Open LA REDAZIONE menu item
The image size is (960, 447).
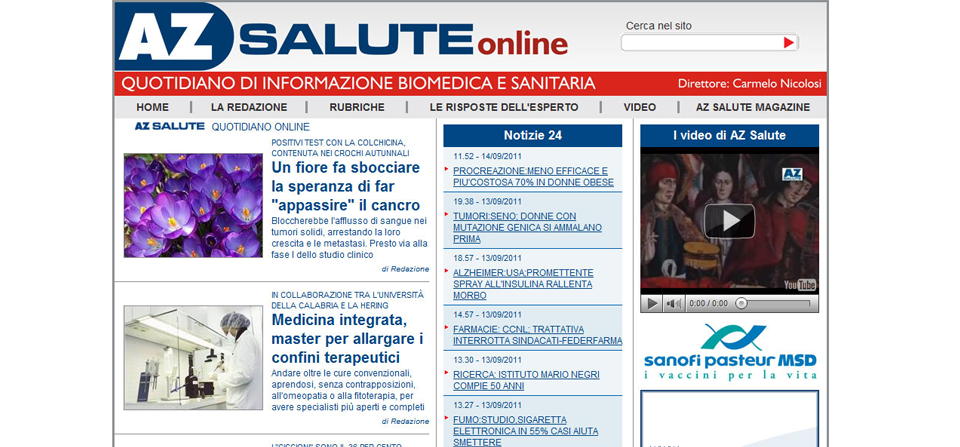tap(249, 107)
